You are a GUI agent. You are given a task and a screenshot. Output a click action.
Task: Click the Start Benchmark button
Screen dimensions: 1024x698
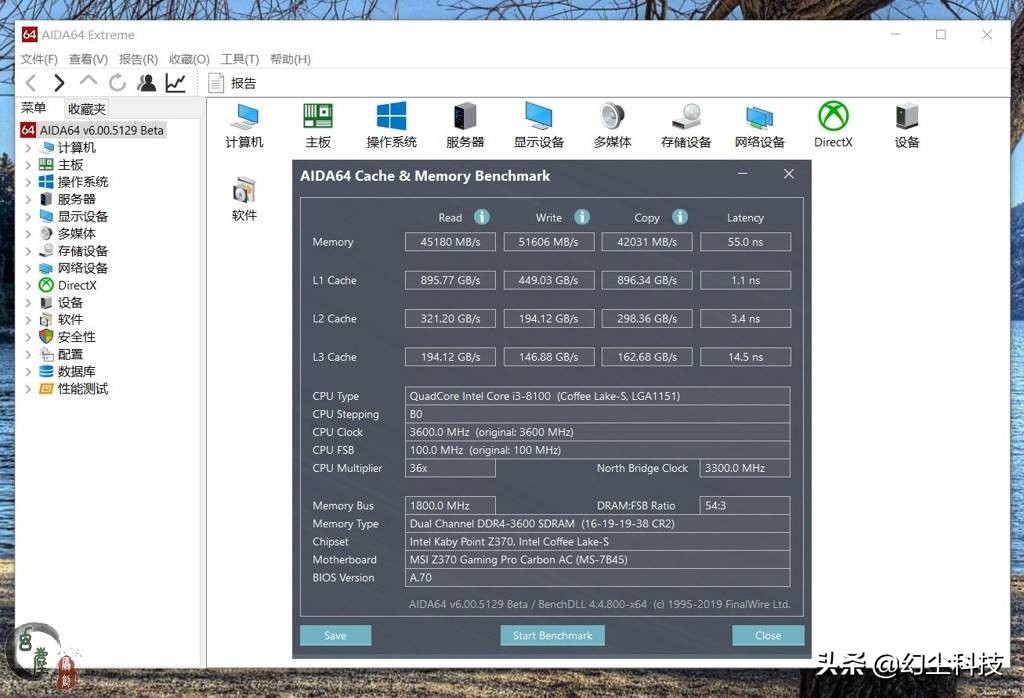tap(552, 635)
